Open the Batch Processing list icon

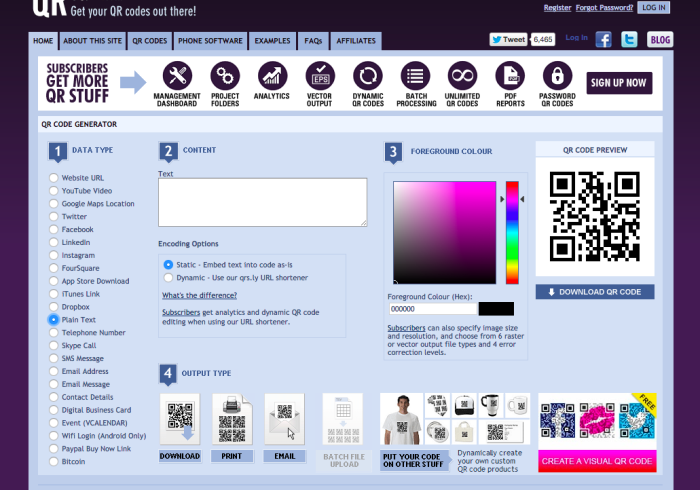[x=415, y=76]
